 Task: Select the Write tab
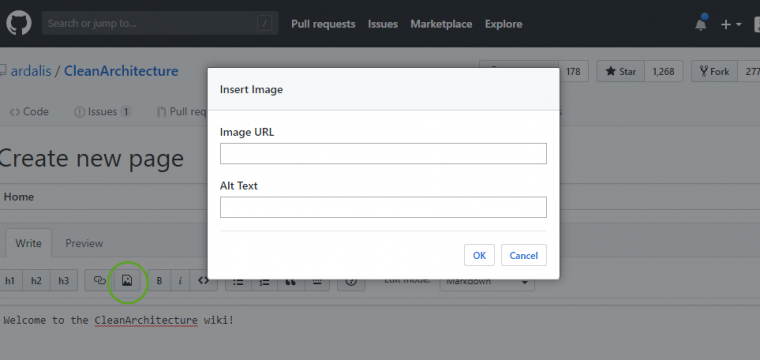[29, 243]
